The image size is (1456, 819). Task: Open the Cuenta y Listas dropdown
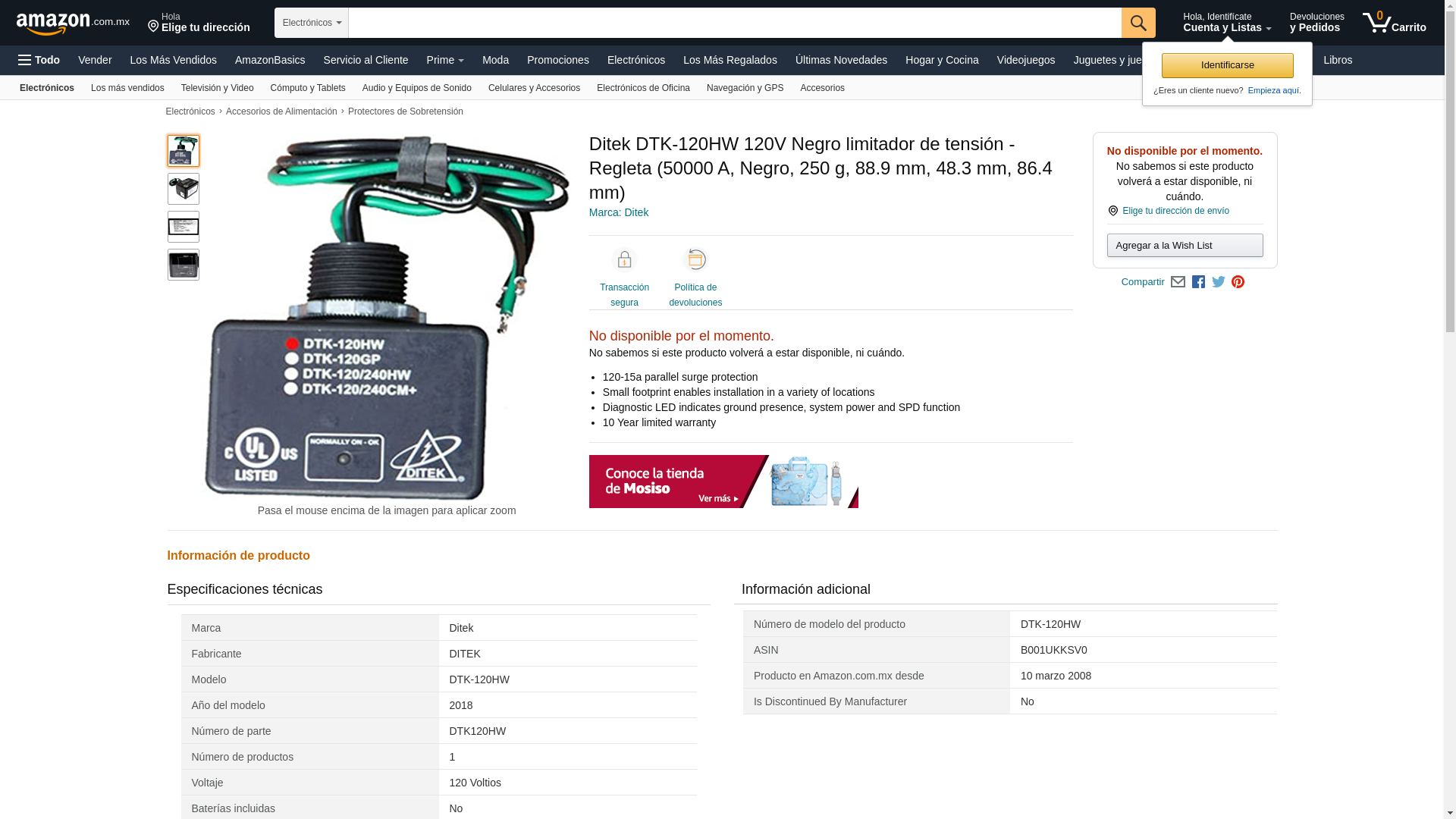click(1226, 23)
